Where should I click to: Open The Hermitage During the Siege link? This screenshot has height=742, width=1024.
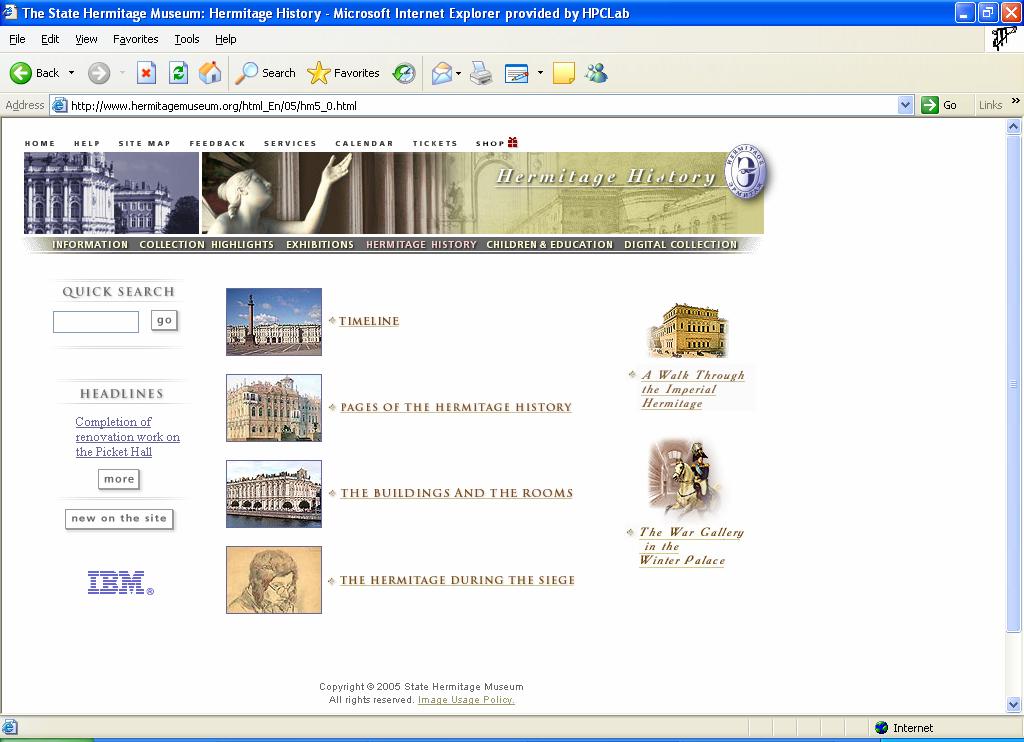(x=457, y=580)
